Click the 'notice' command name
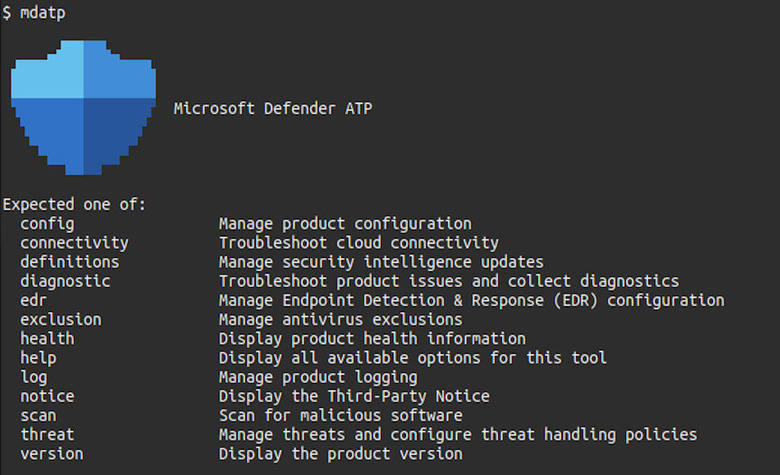The image size is (780, 475). pos(47,396)
